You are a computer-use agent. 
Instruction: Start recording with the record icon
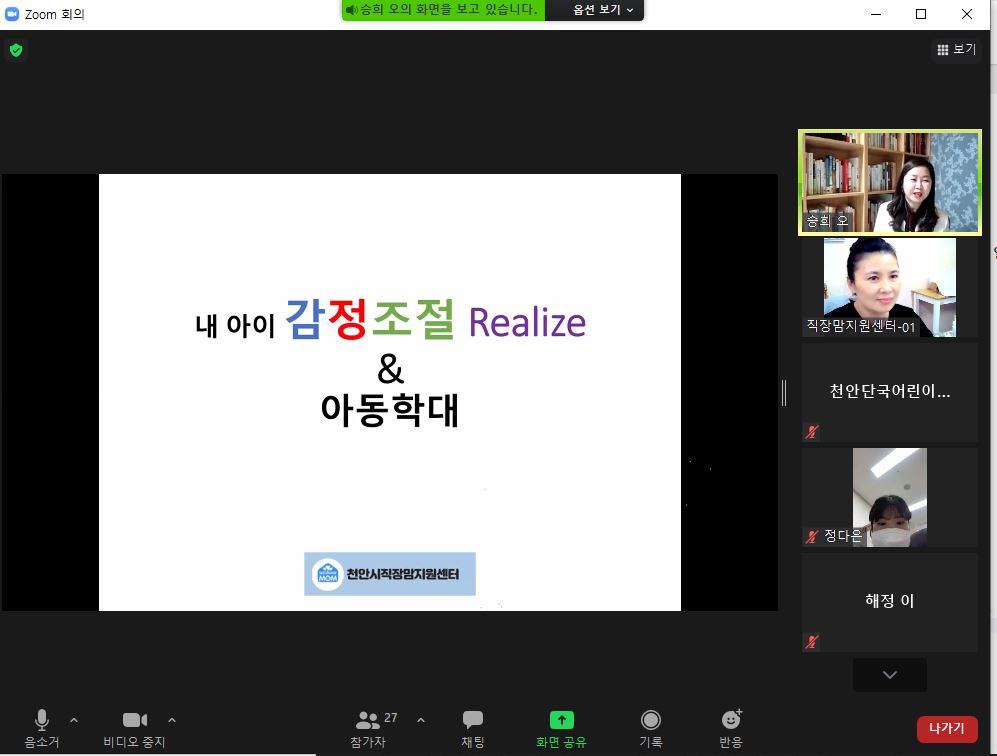point(651,720)
